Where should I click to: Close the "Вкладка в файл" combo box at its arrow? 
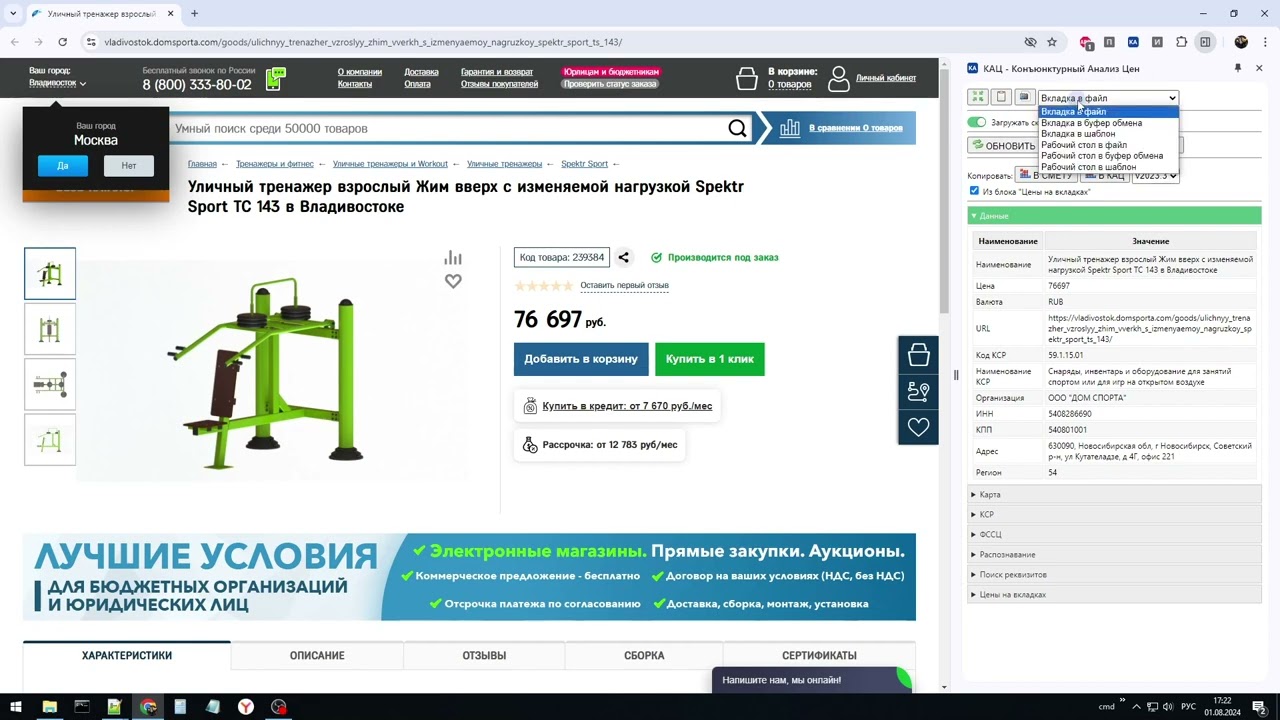tap(1172, 98)
